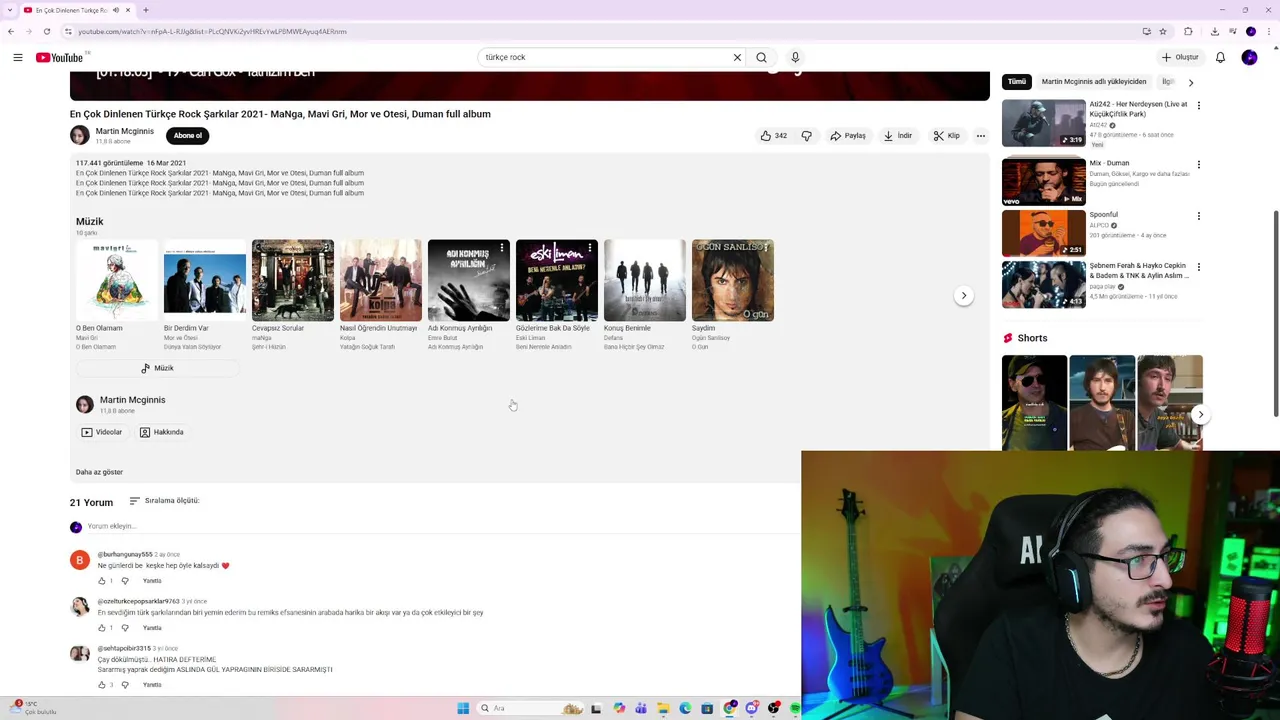Mute the tab via speaker icon
The height and width of the screenshot is (720, 1280).
[116, 10]
